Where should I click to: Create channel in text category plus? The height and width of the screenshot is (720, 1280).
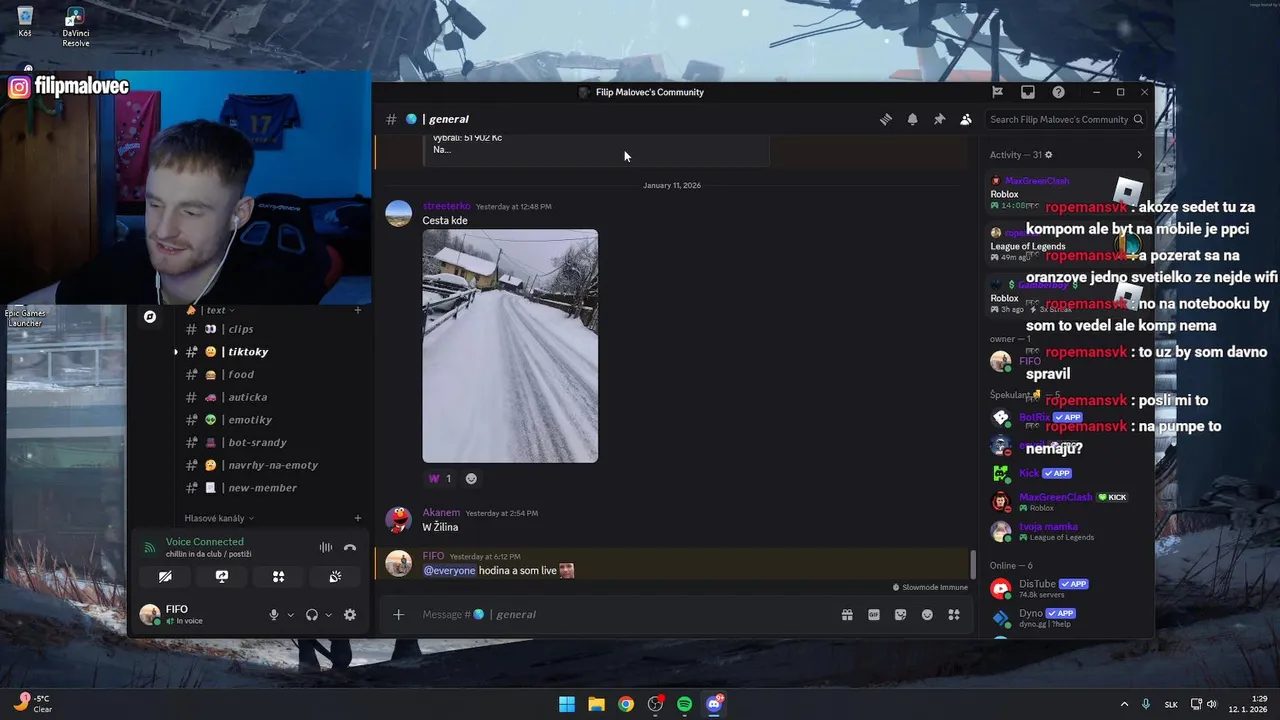tap(358, 310)
